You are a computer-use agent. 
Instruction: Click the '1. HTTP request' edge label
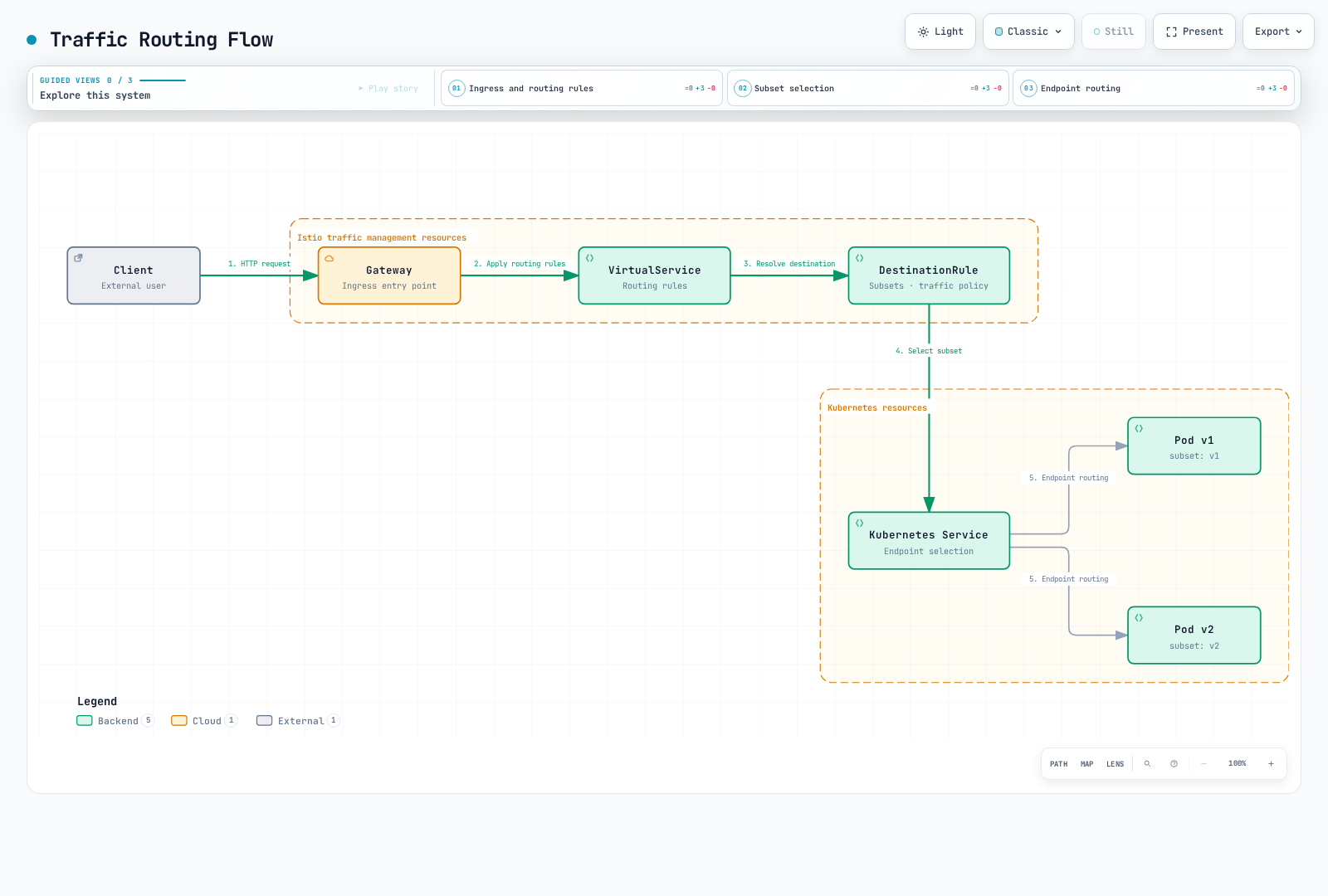pyautogui.click(x=259, y=264)
